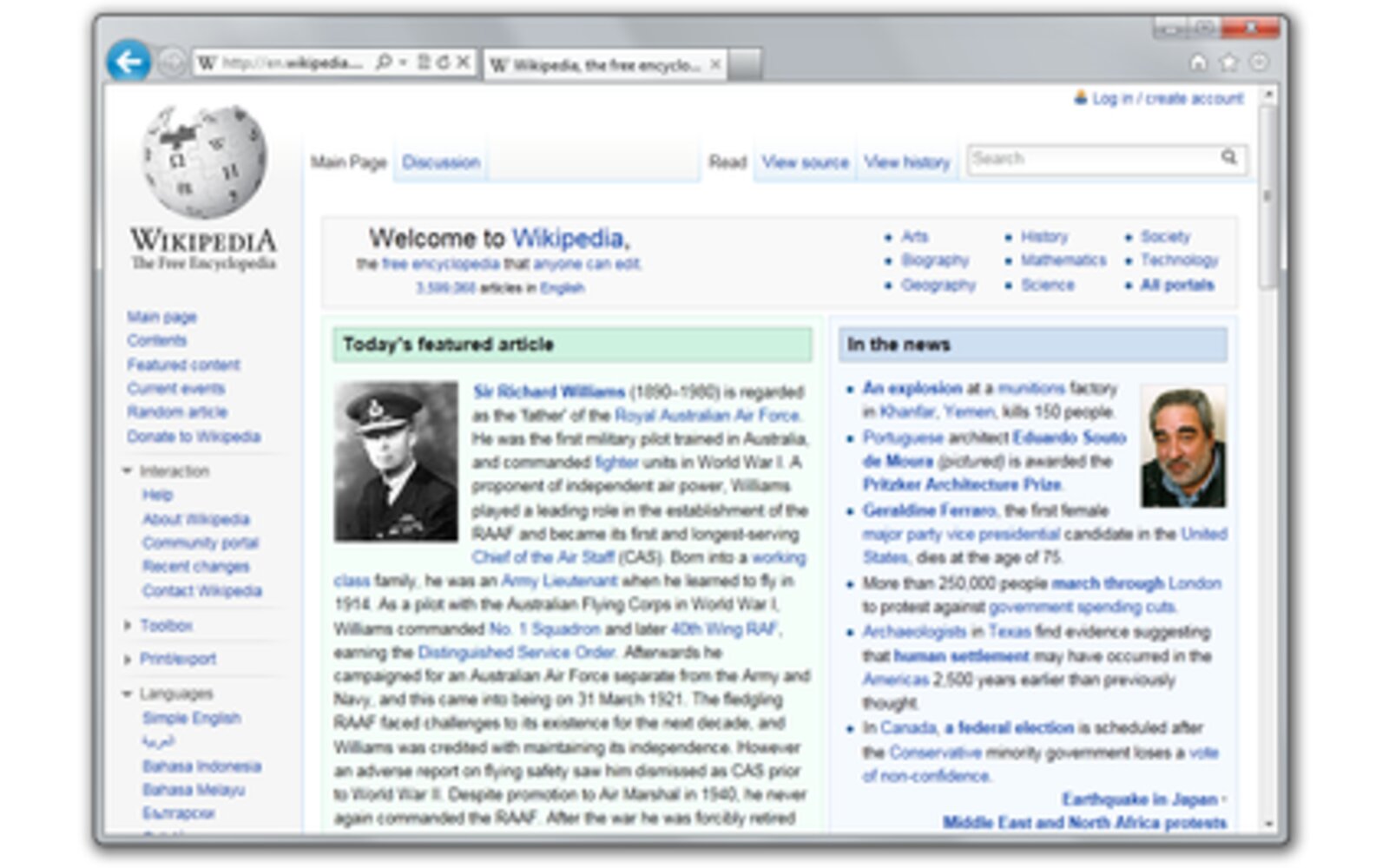1389x868 pixels.
Task: Open Earthquake in Japan link
Action: [1140, 799]
